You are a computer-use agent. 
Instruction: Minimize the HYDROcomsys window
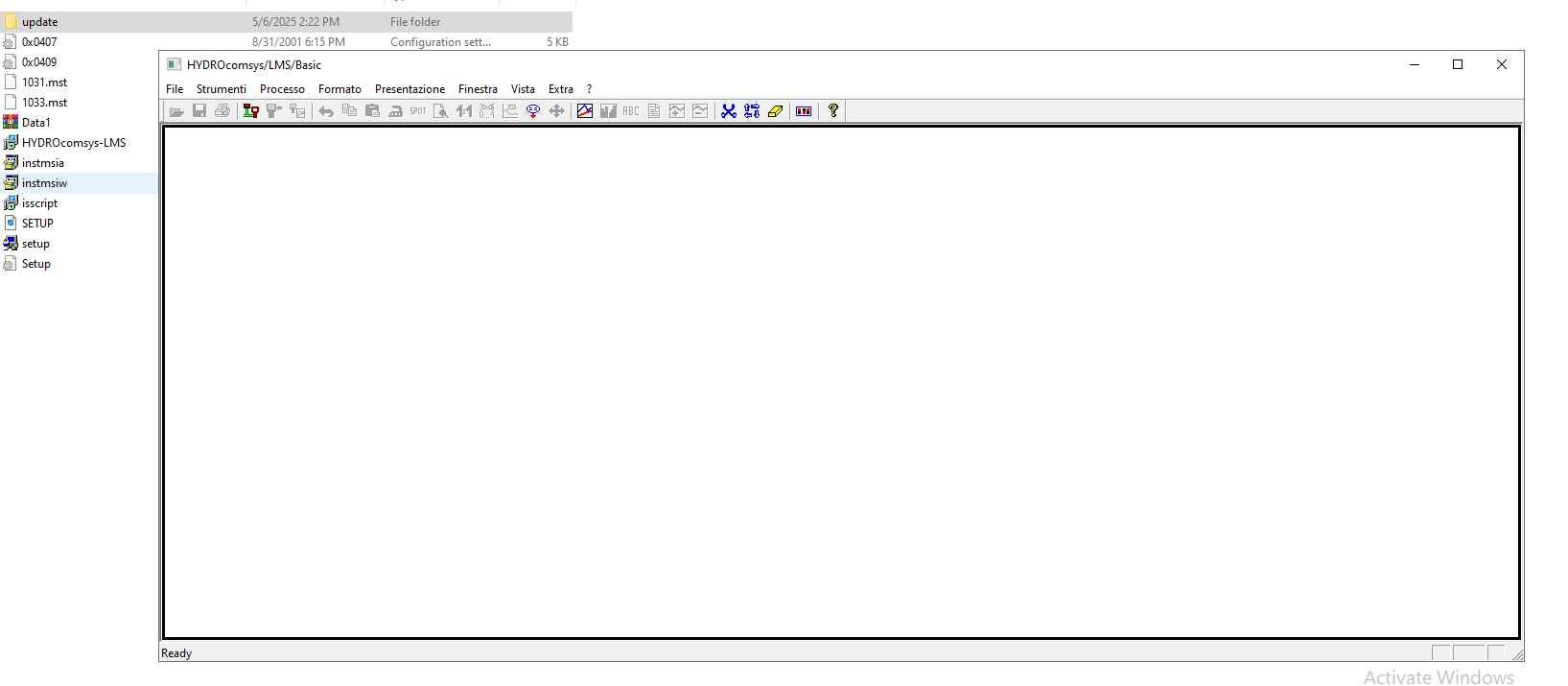[1415, 64]
